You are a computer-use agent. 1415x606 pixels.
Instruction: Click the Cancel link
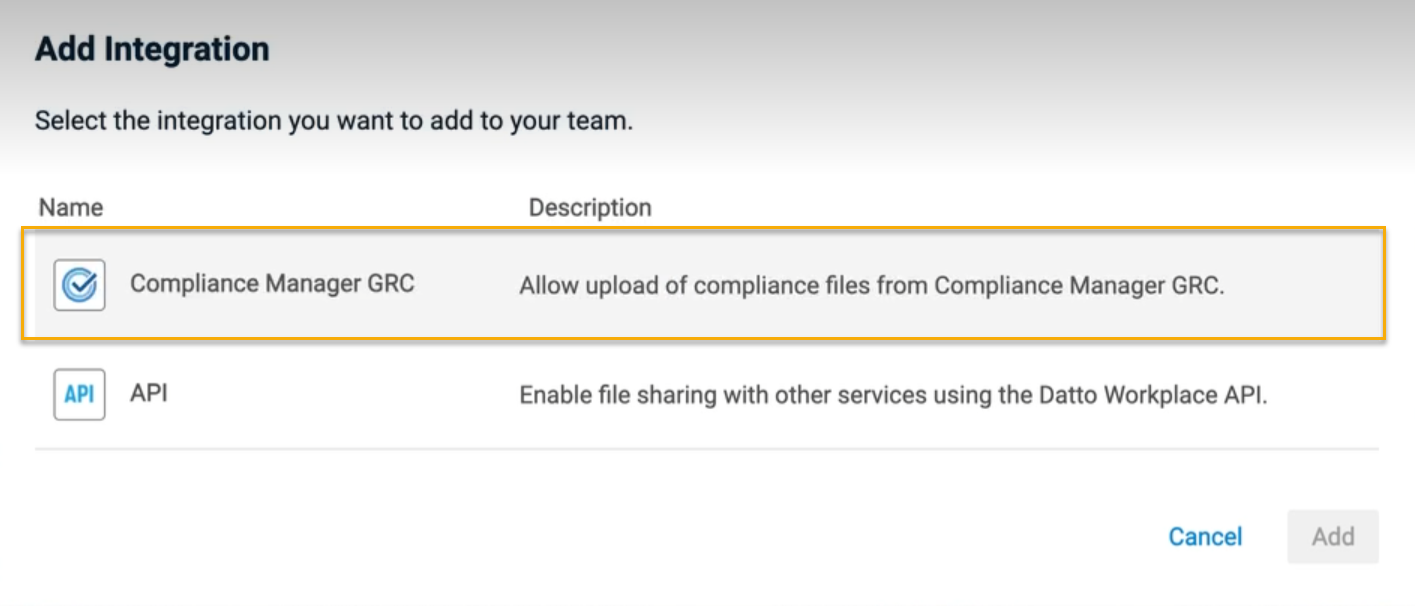pos(1205,537)
